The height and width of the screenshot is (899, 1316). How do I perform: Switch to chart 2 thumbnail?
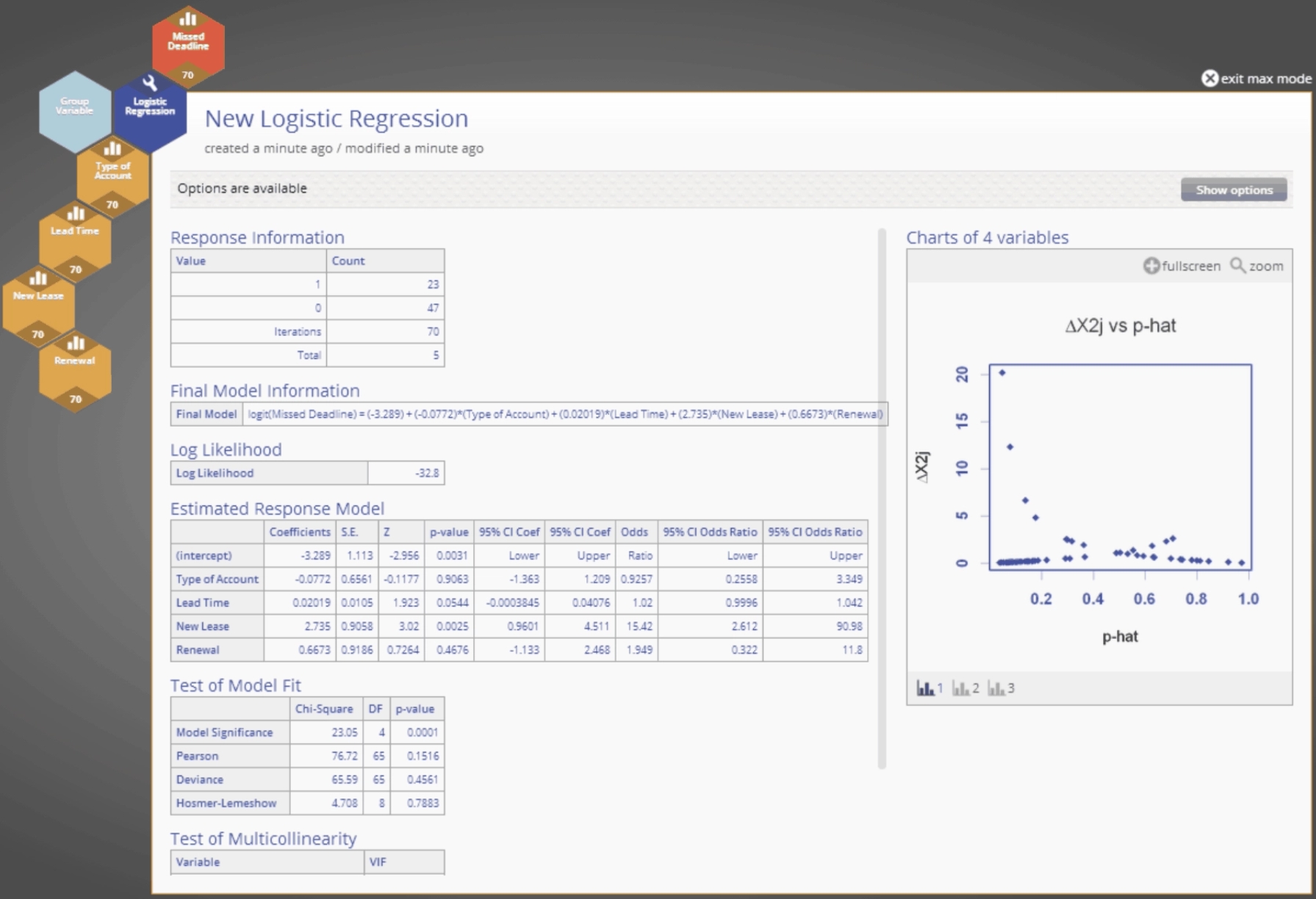click(x=966, y=688)
